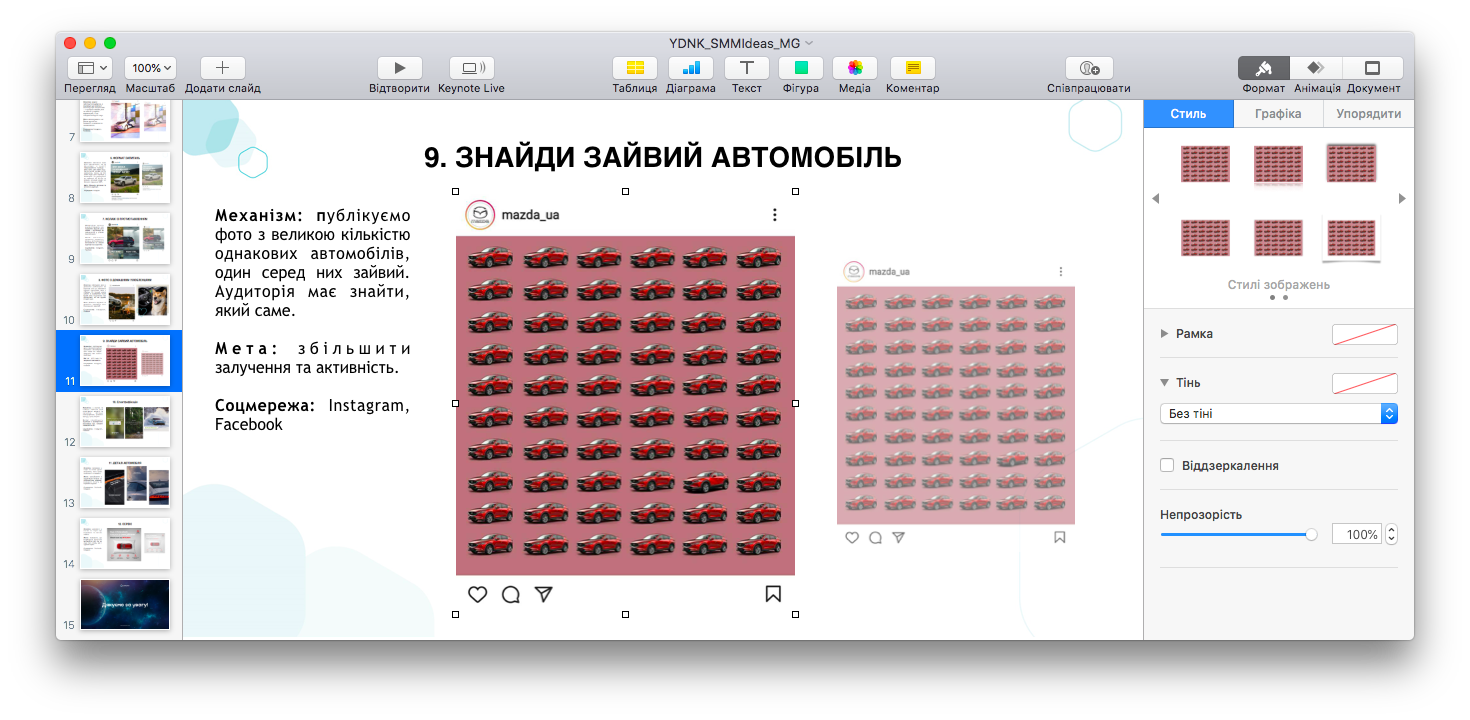Select slide 10 thumbnail in navigator
1470x720 pixels.
(x=125, y=299)
